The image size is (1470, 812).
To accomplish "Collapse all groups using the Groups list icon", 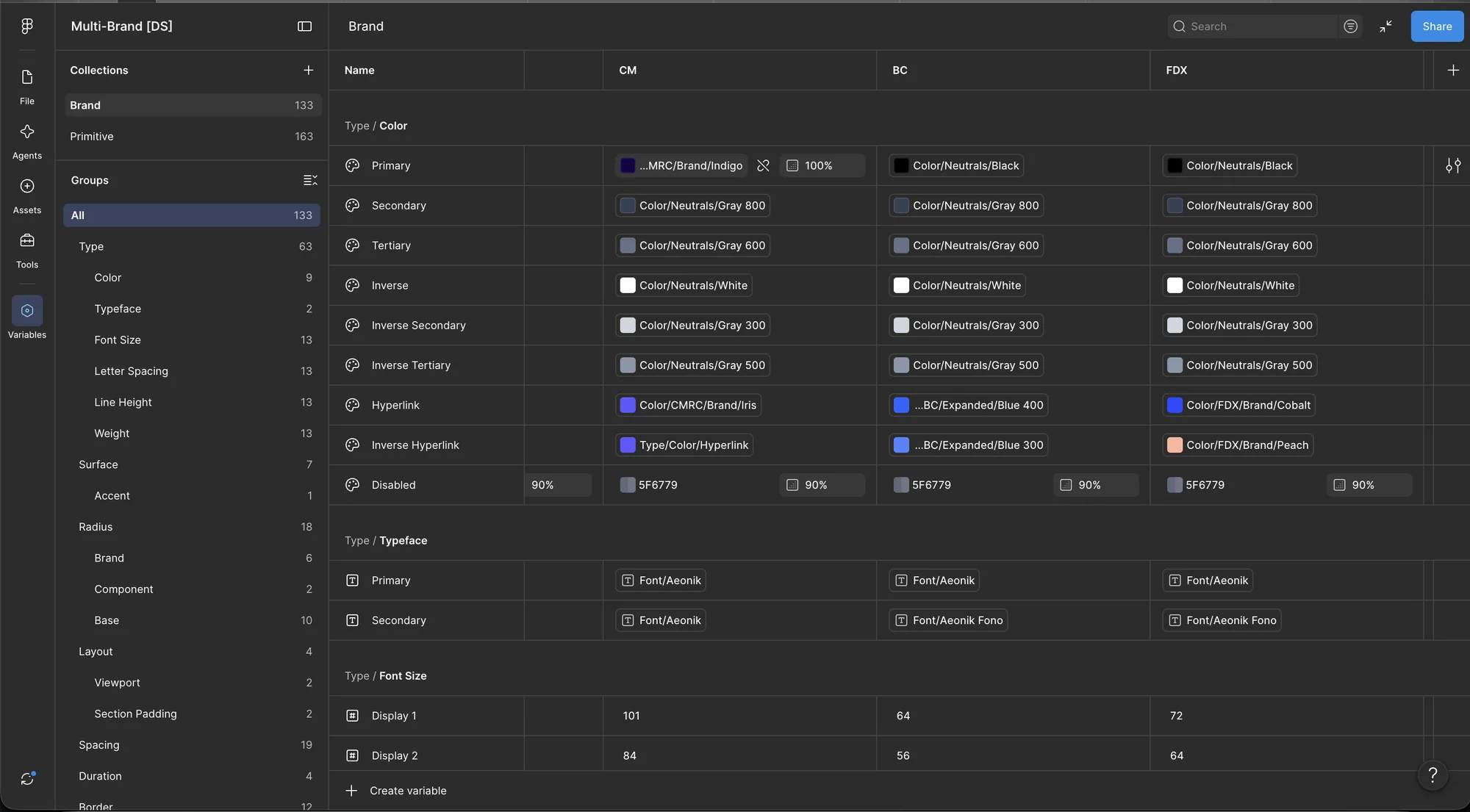I will (x=310, y=180).
